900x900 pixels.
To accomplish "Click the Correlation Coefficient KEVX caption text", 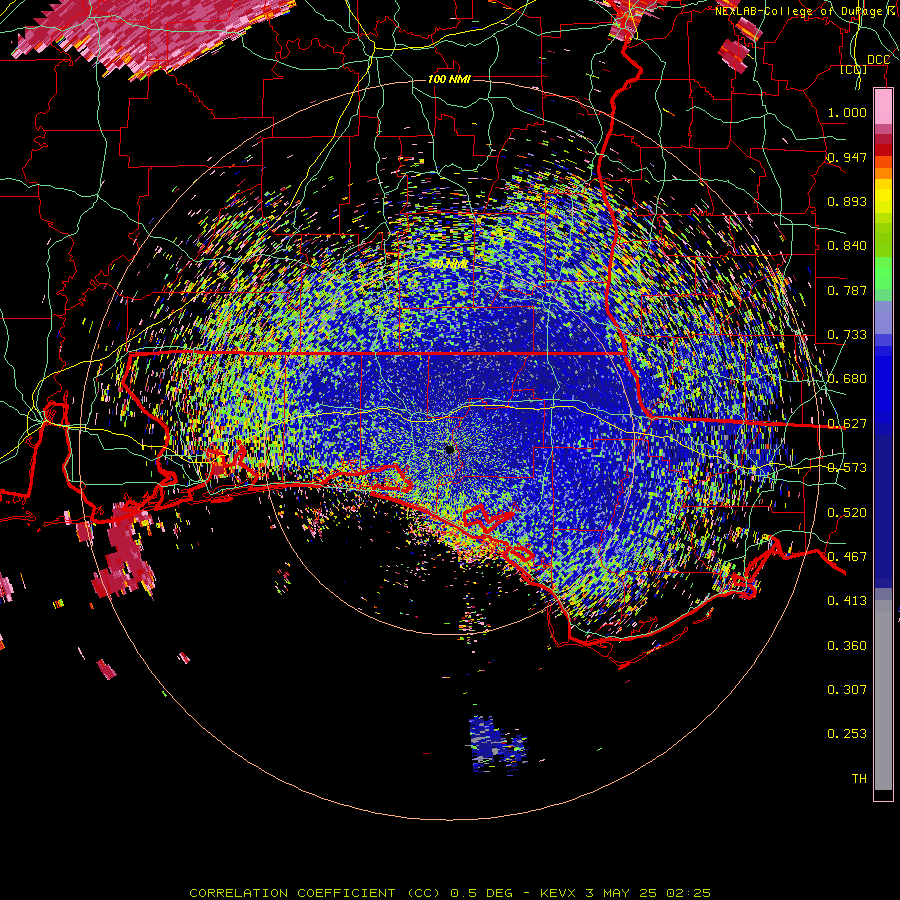I will [x=450, y=893].
